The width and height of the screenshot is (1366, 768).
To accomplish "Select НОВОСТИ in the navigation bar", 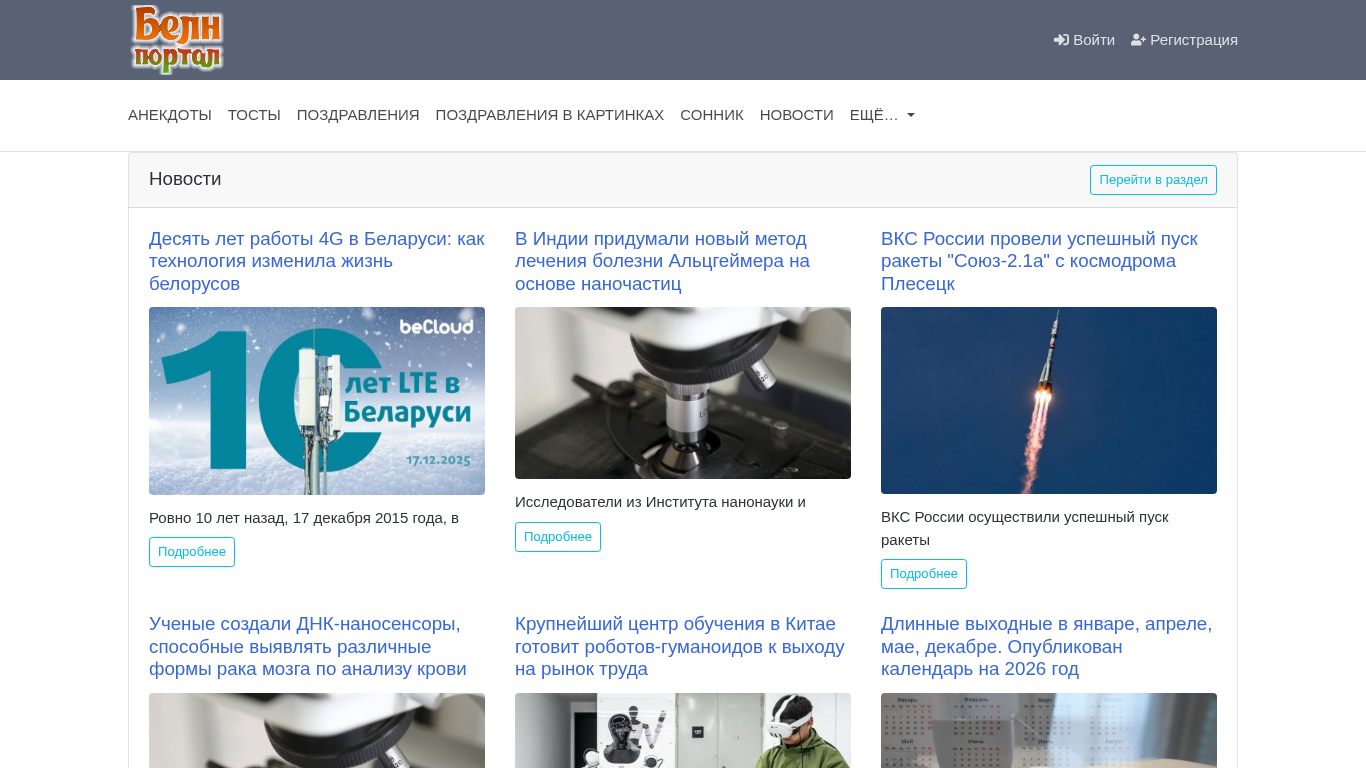I will (796, 115).
